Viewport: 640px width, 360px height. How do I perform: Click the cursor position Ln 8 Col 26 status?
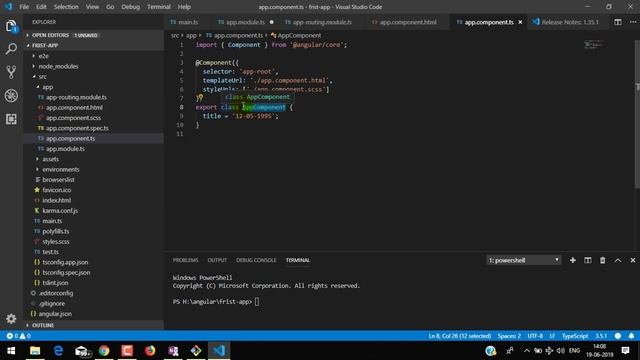(x=459, y=336)
